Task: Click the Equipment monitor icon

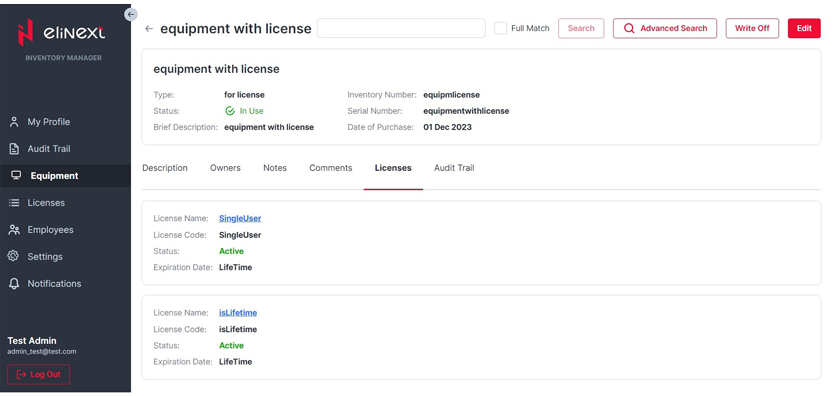Action: 16,175
